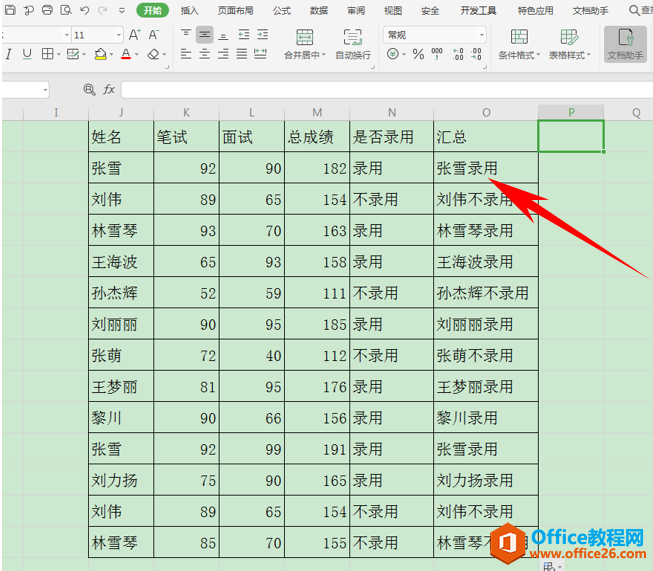
Task: Toggle italic formatting
Action: pyautogui.click(x=9, y=54)
